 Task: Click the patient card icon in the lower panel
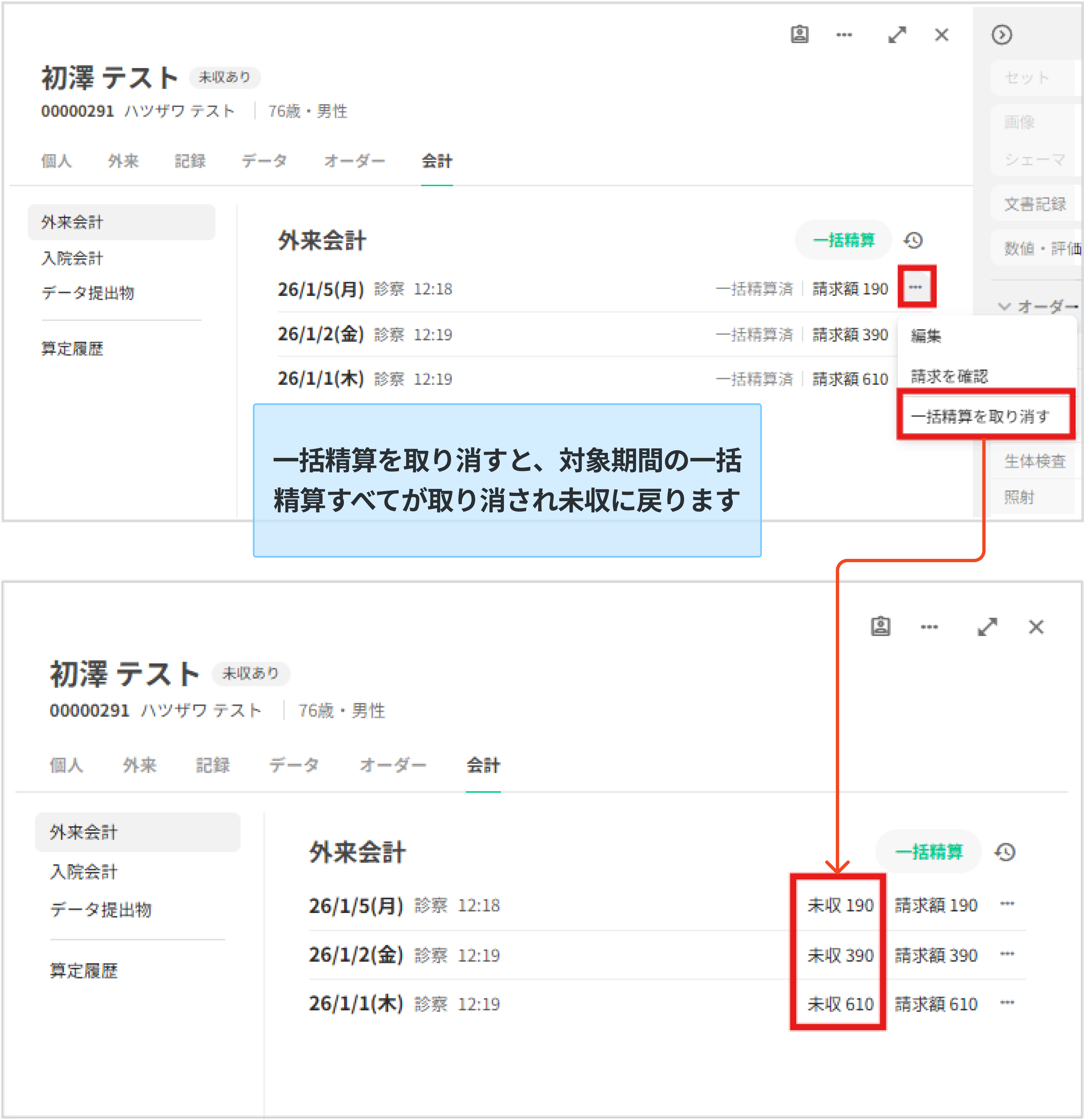tap(880, 626)
